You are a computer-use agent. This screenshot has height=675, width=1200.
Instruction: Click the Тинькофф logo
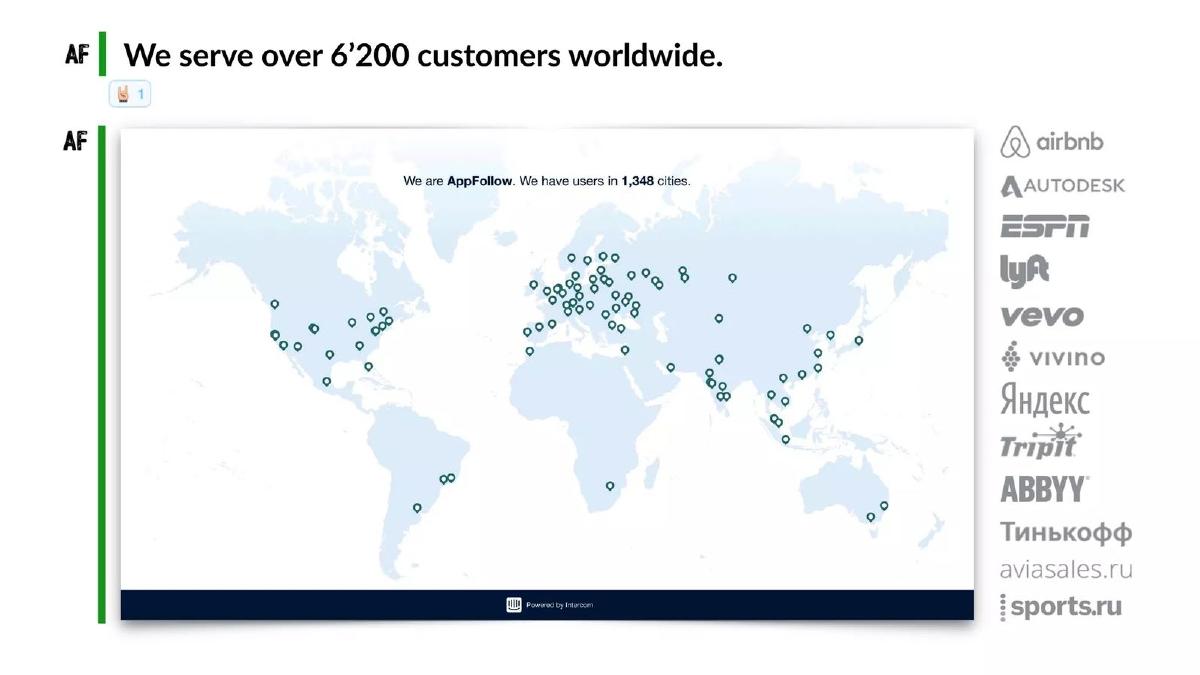click(x=1066, y=532)
